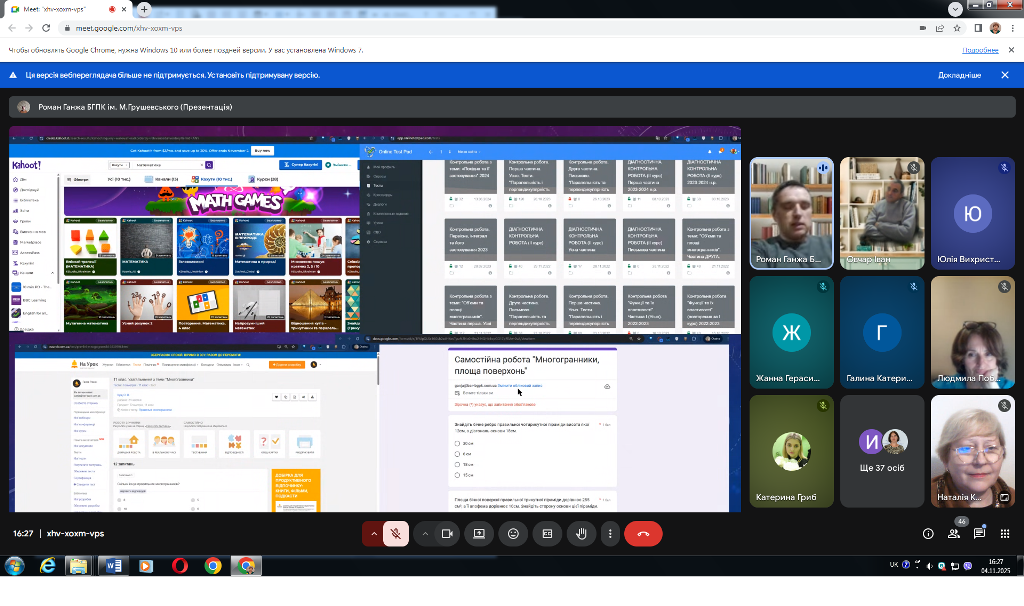The image size is (1024, 606).
Task: Expand audio settings arrow beside microphone
Action: (374, 534)
